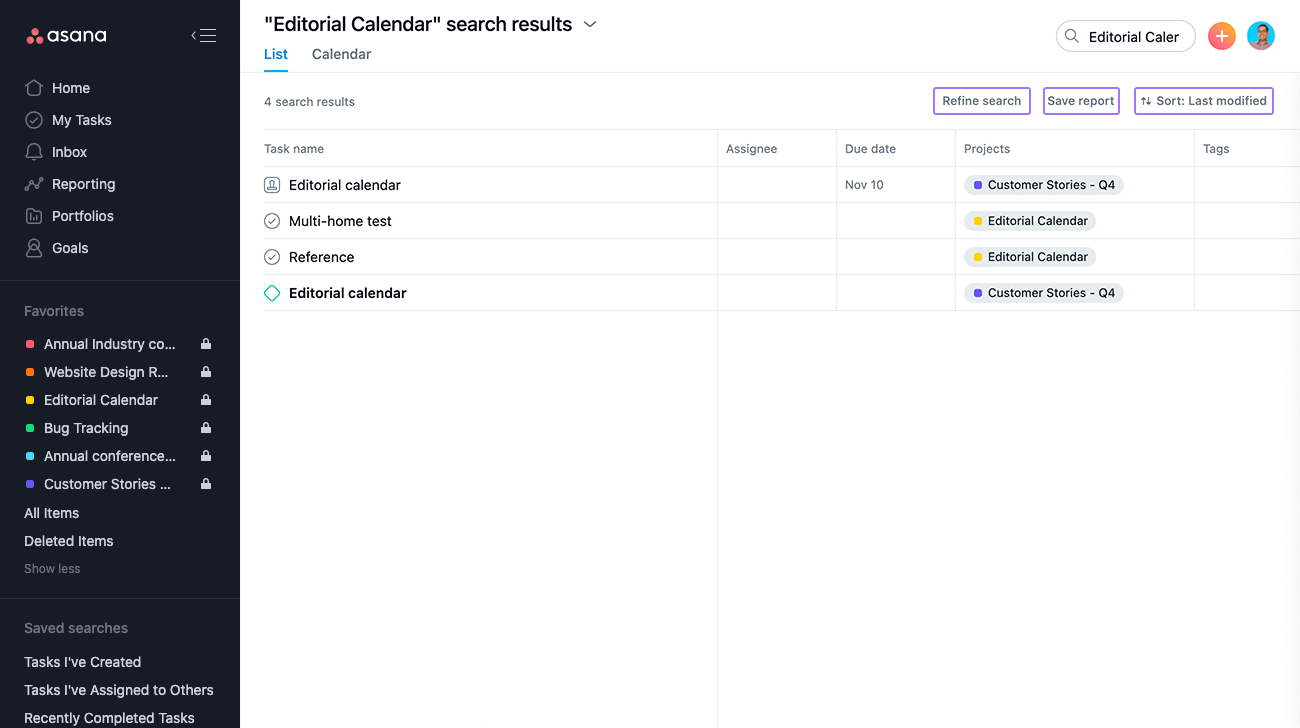Viewport: 1300px width, 728px height.
Task: Open Recently Completed Tasks saved search
Action: tap(109, 718)
